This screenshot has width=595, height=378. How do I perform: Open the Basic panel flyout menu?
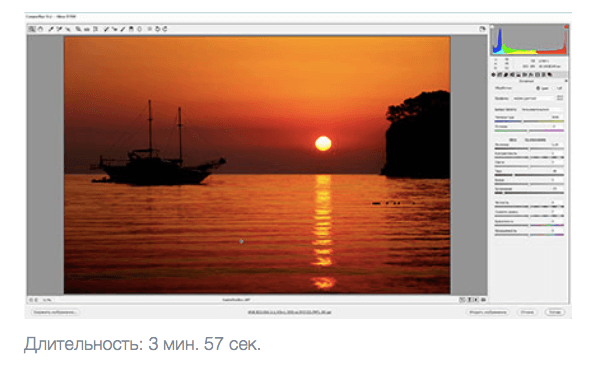click(566, 81)
